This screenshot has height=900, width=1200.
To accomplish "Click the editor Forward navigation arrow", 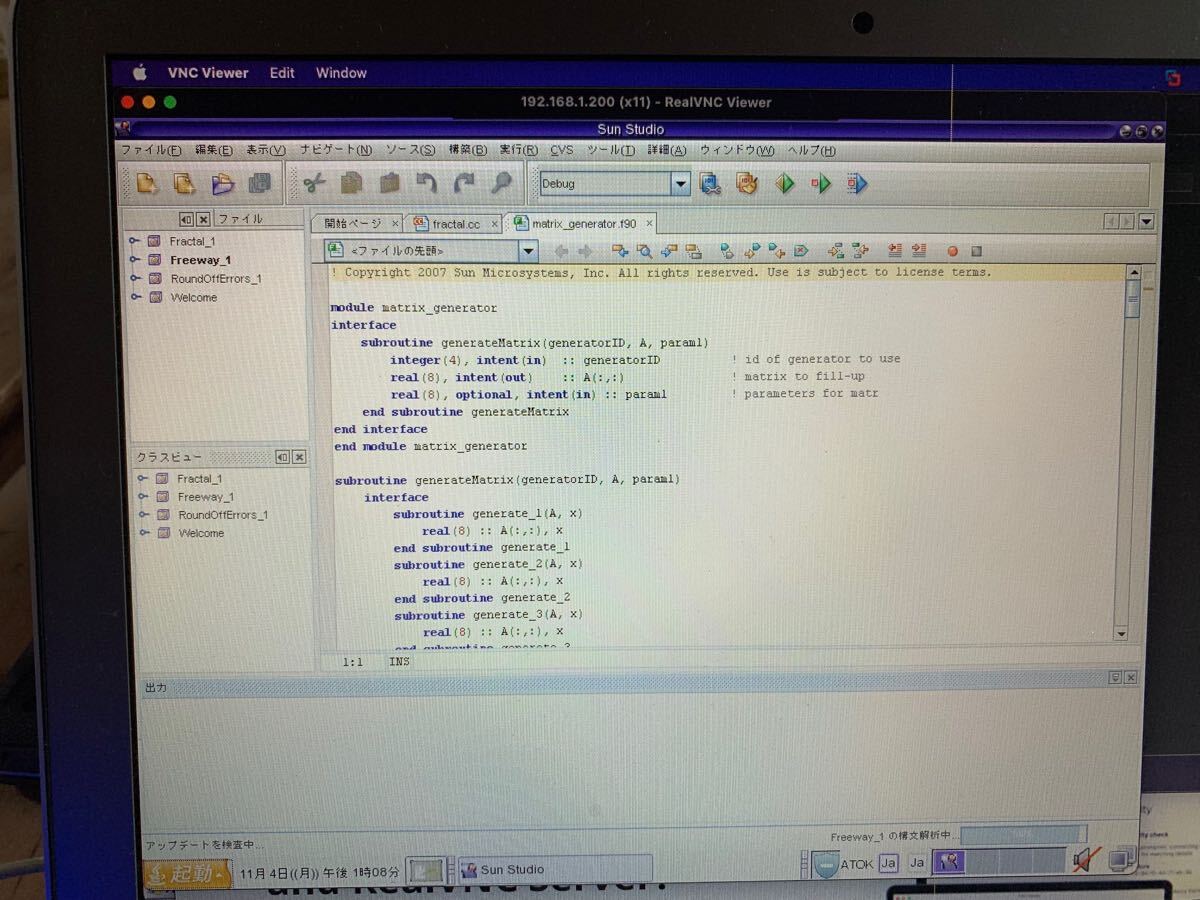I will 586,251.
